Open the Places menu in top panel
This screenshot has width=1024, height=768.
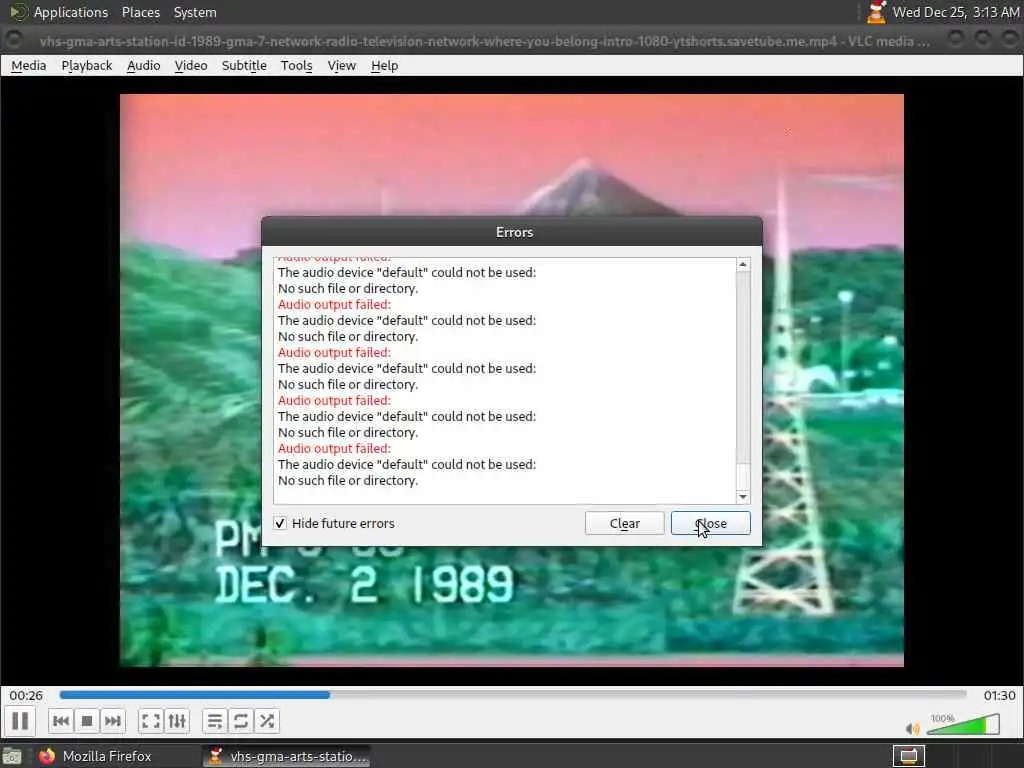click(x=141, y=12)
